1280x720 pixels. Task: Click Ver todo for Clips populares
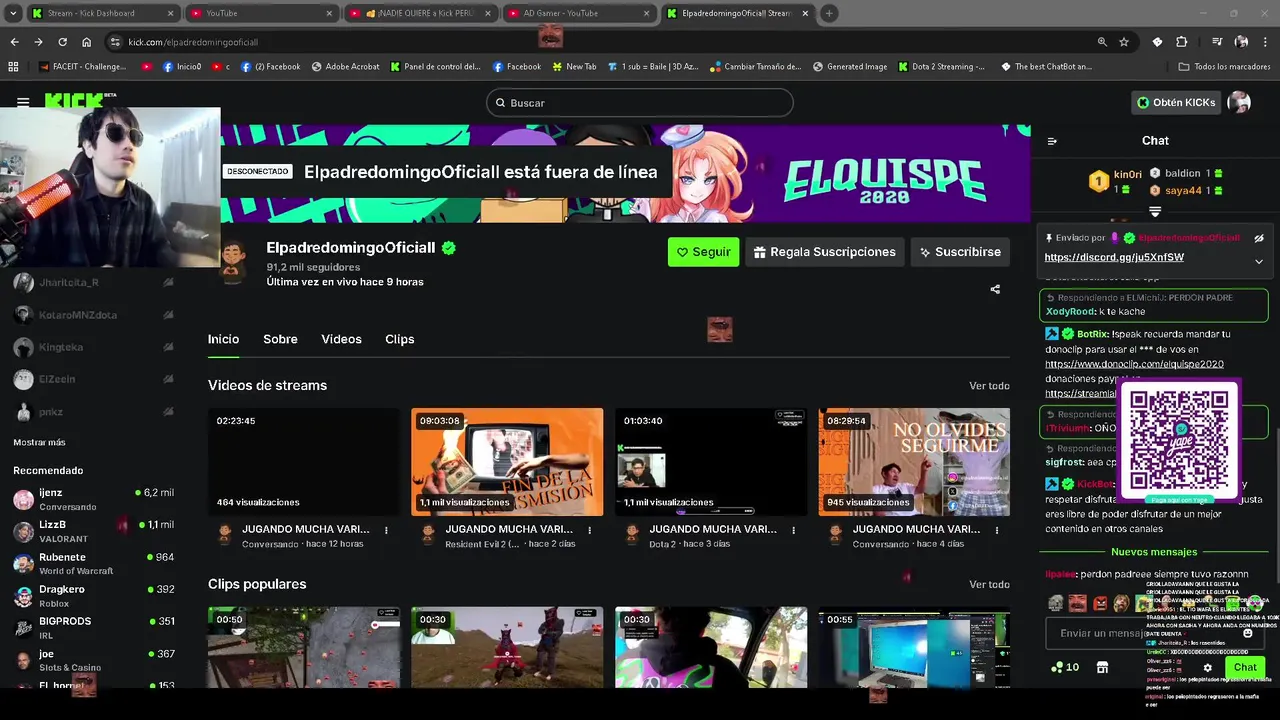point(989,584)
